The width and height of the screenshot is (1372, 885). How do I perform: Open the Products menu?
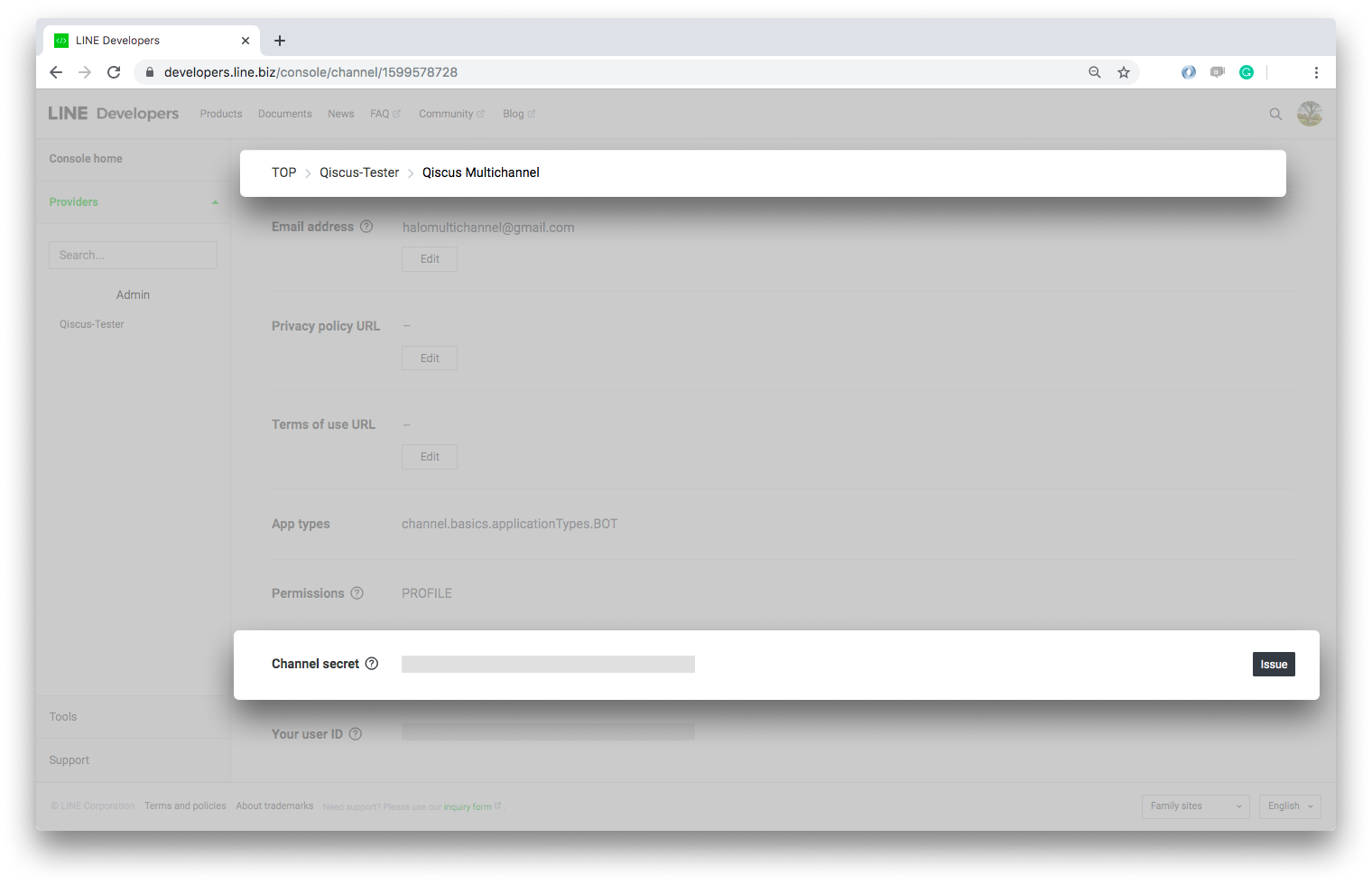pos(221,114)
